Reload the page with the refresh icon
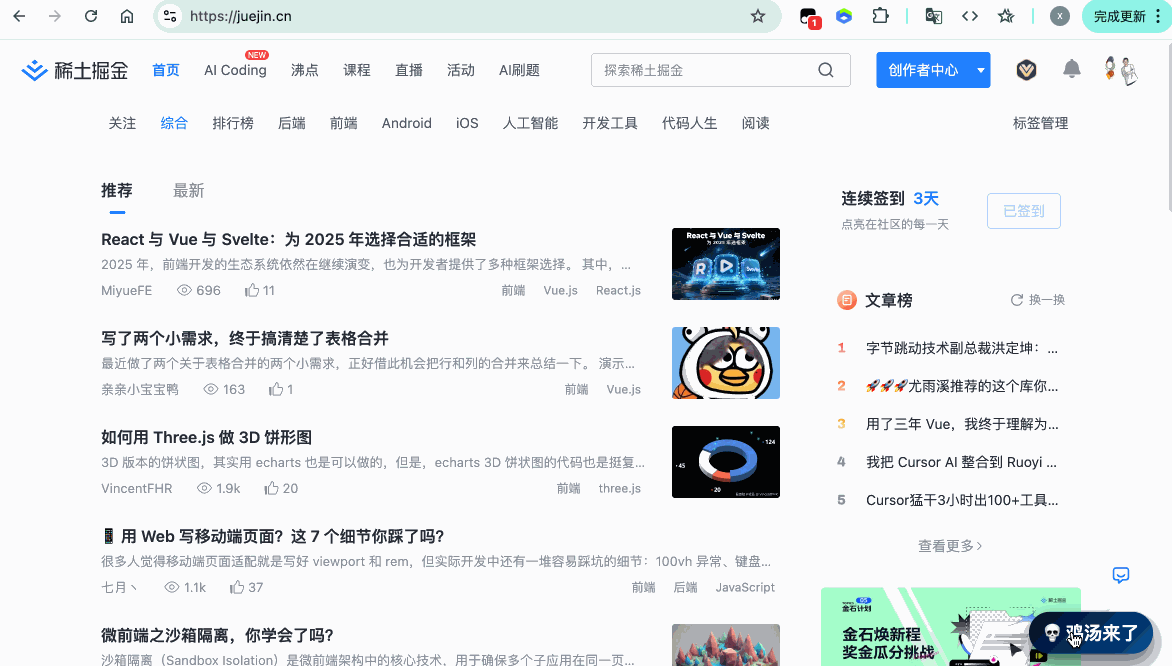Image resolution: width=1172 pixels, height=666 pixels. coord(90,16)
